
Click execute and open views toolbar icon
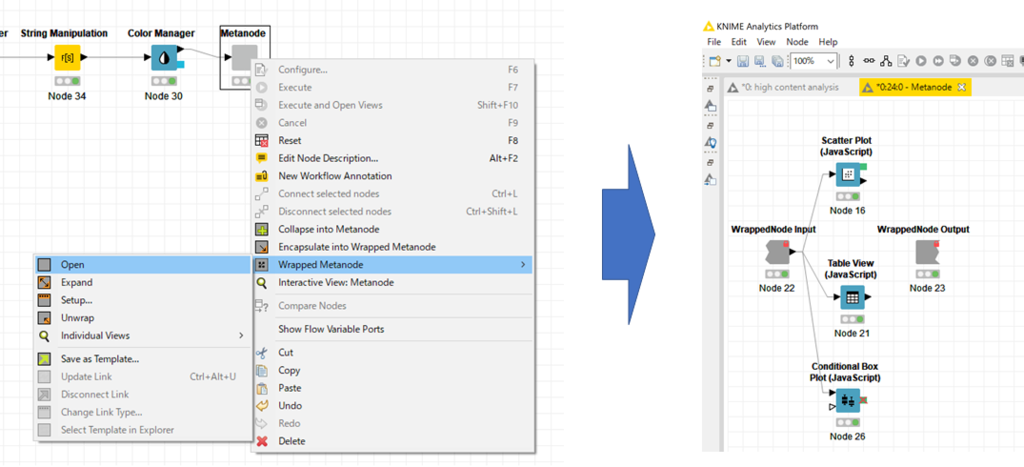pos(955,61)
